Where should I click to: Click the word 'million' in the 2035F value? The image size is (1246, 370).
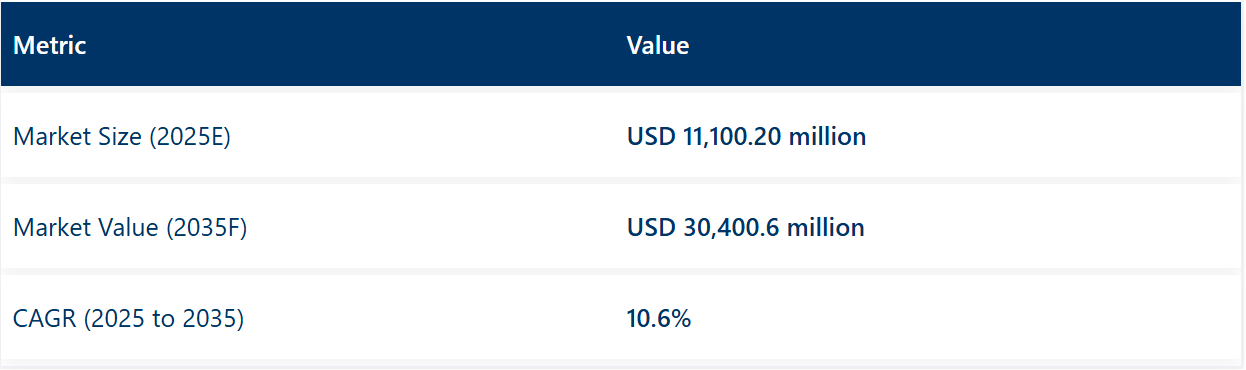pos(826,228)
